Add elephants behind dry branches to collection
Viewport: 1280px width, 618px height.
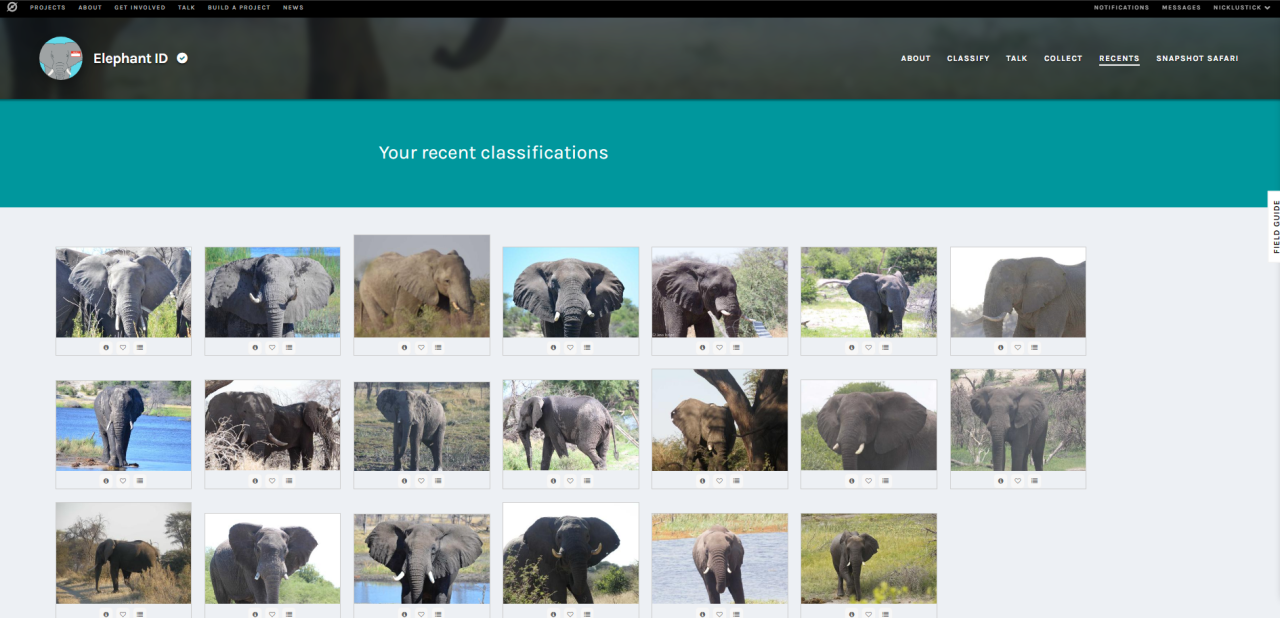point(289,480)
